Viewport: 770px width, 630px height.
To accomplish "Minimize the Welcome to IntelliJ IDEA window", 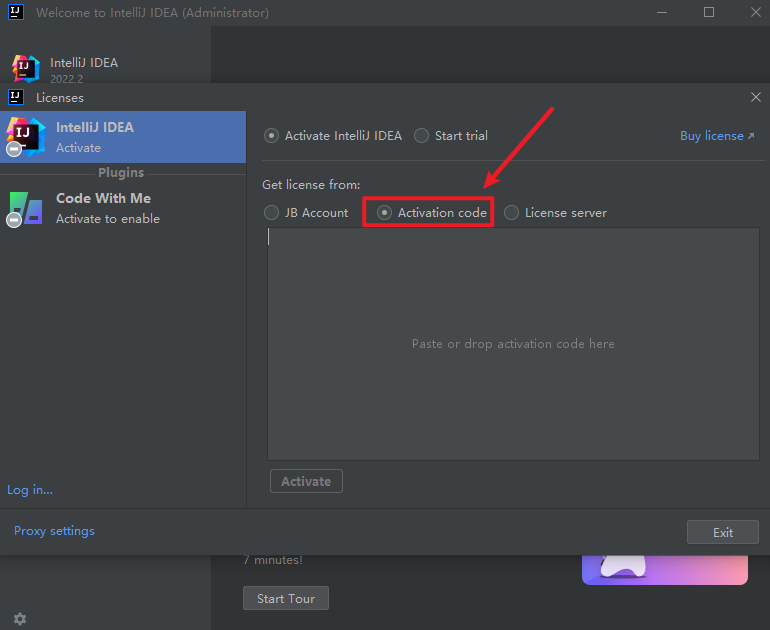I will [x=661, y=12].
